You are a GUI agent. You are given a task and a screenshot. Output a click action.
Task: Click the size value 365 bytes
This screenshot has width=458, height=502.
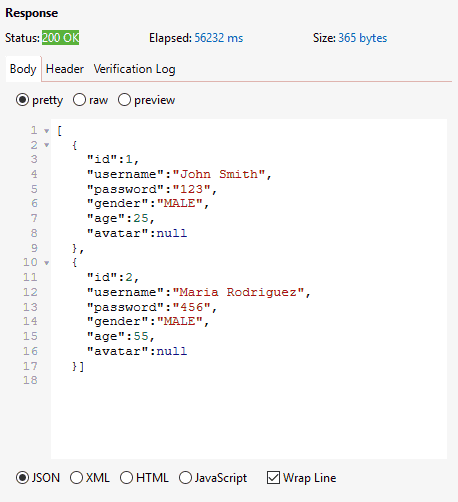pos(363,38)
